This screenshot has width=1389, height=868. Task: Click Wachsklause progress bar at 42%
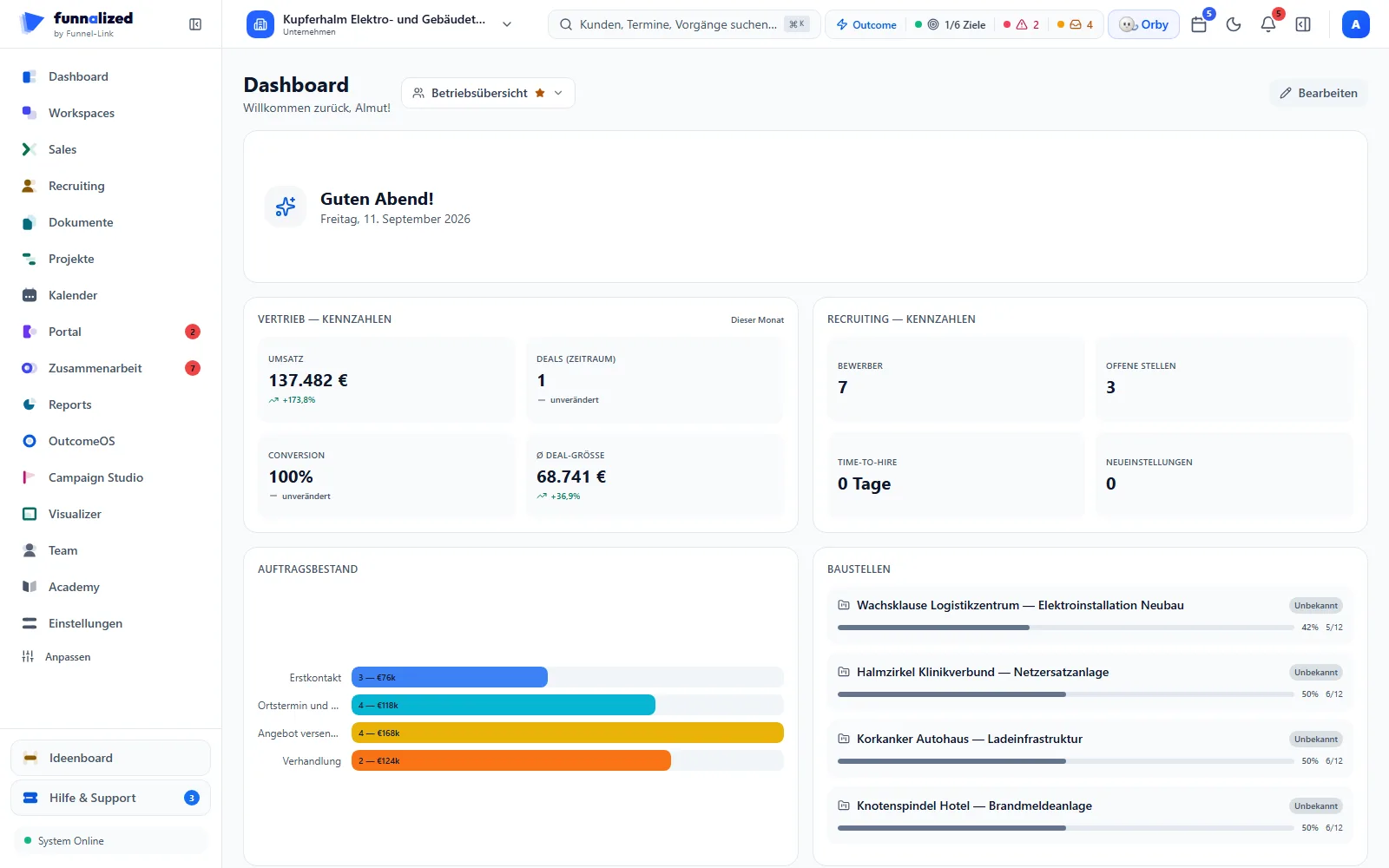[x=1065, y=628]
